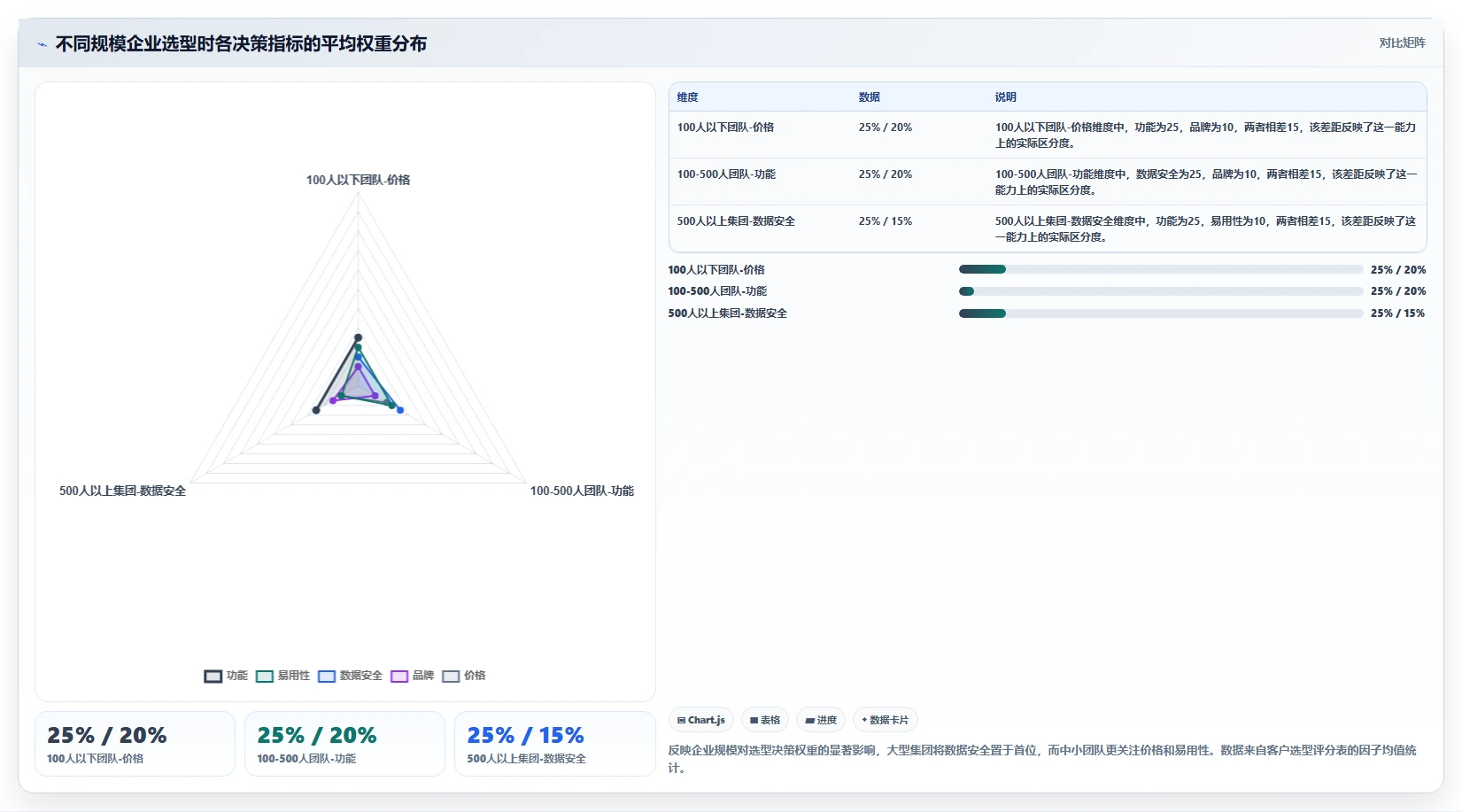Click the 数据卡片 tag
Image resolution: width=1462 pixels, height=812 pixels.
tap(886, 720)
